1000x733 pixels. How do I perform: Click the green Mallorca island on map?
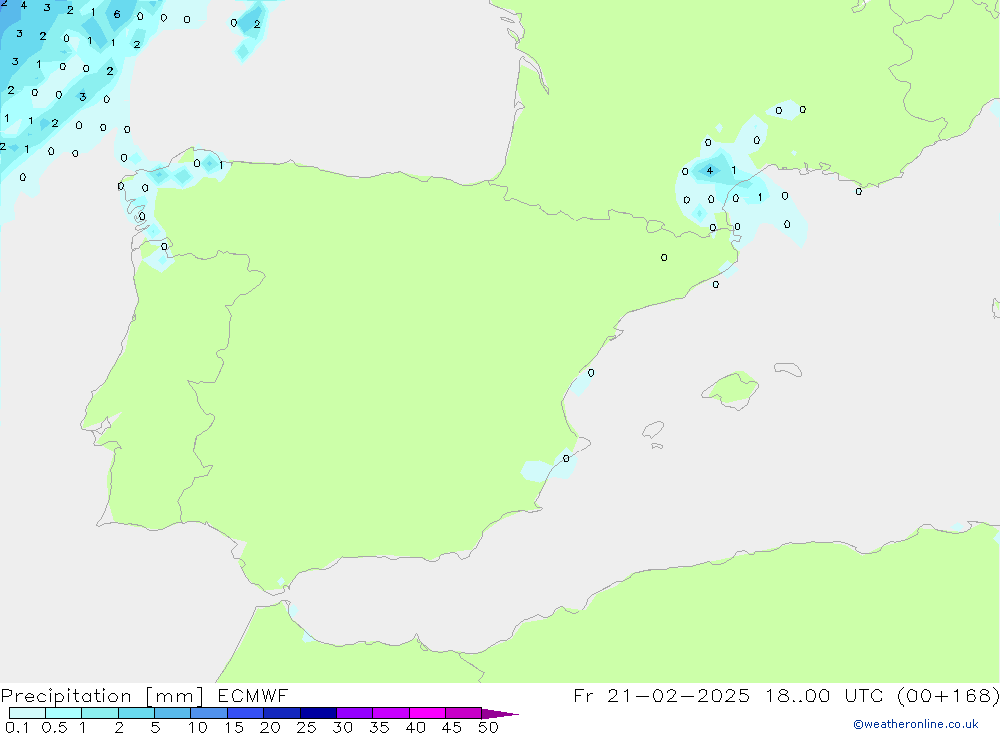tap(732, 388)
